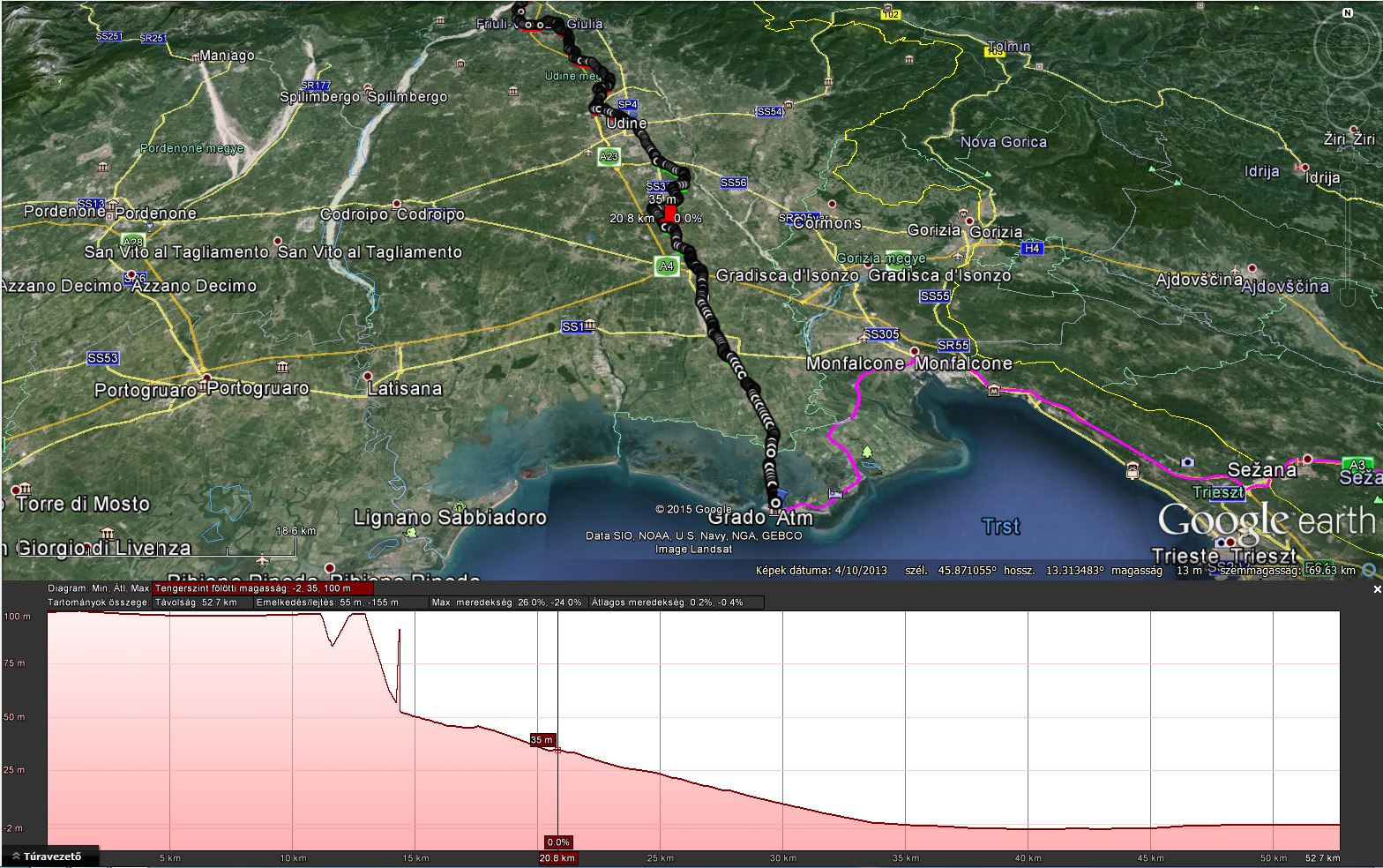
Task: Click szemmagasság 69.63 km eye altitude
Action: pos(1287,571)
